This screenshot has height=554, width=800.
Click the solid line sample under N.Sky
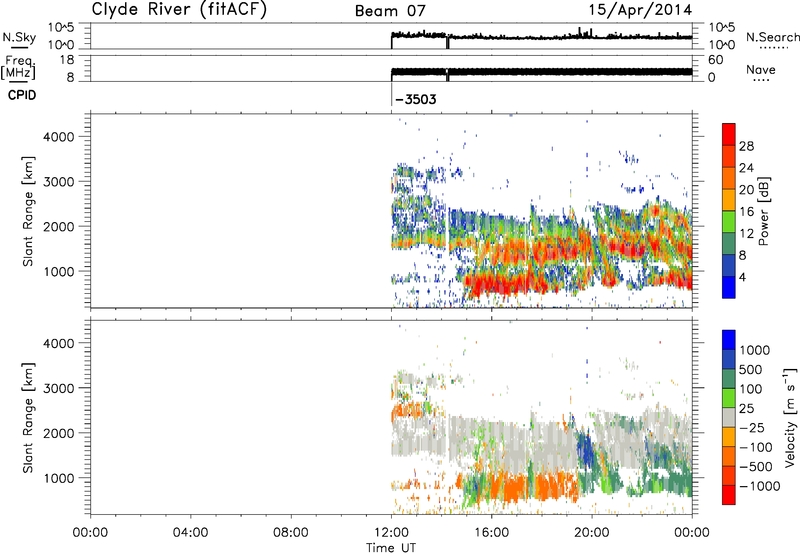[19, 47]
